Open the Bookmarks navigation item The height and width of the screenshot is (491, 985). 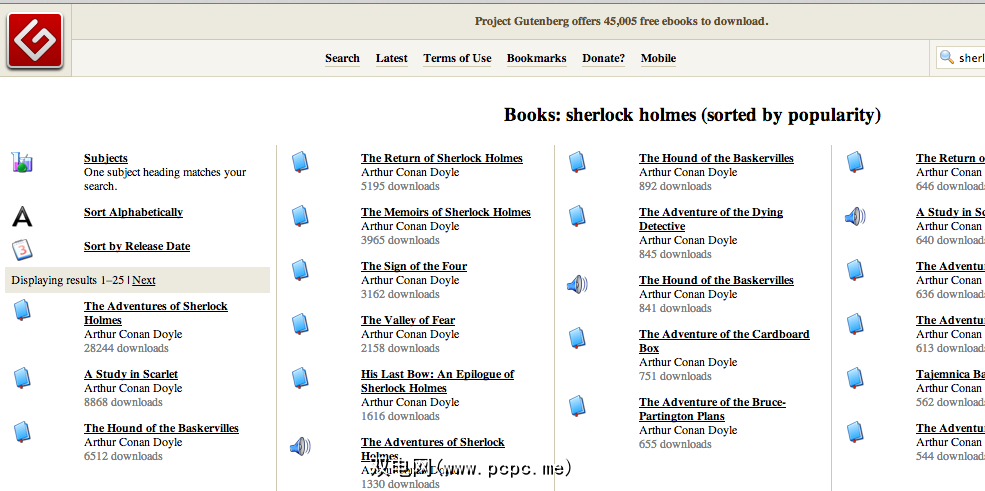pos(536,58)
